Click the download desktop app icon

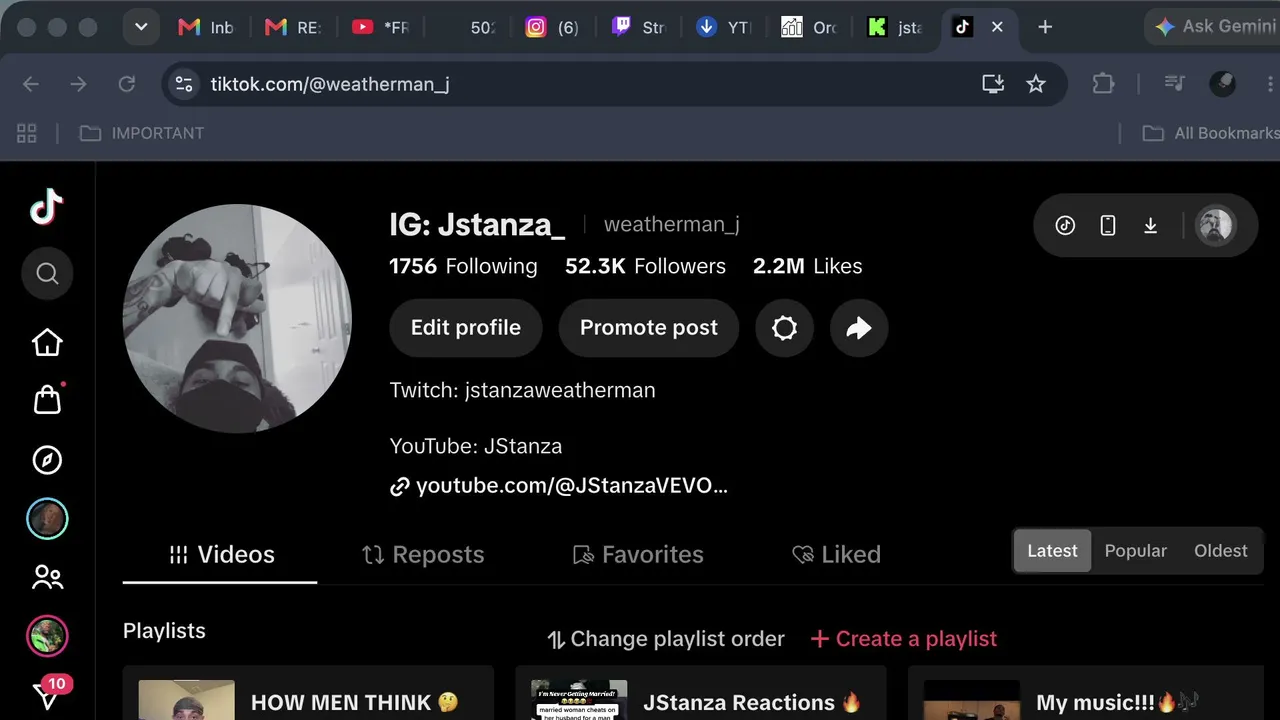click(x=1151, y=225)
